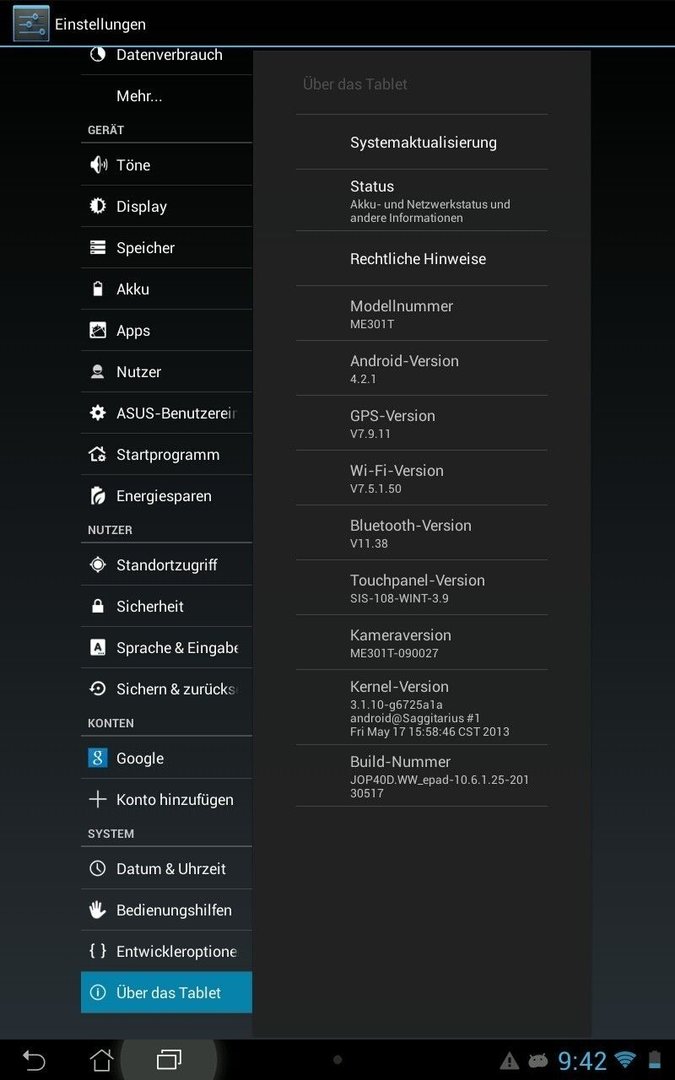This screenshot has height=1080, width=675.
Task: Open Systemaktualisierung
Action: (x=422, y=142)
